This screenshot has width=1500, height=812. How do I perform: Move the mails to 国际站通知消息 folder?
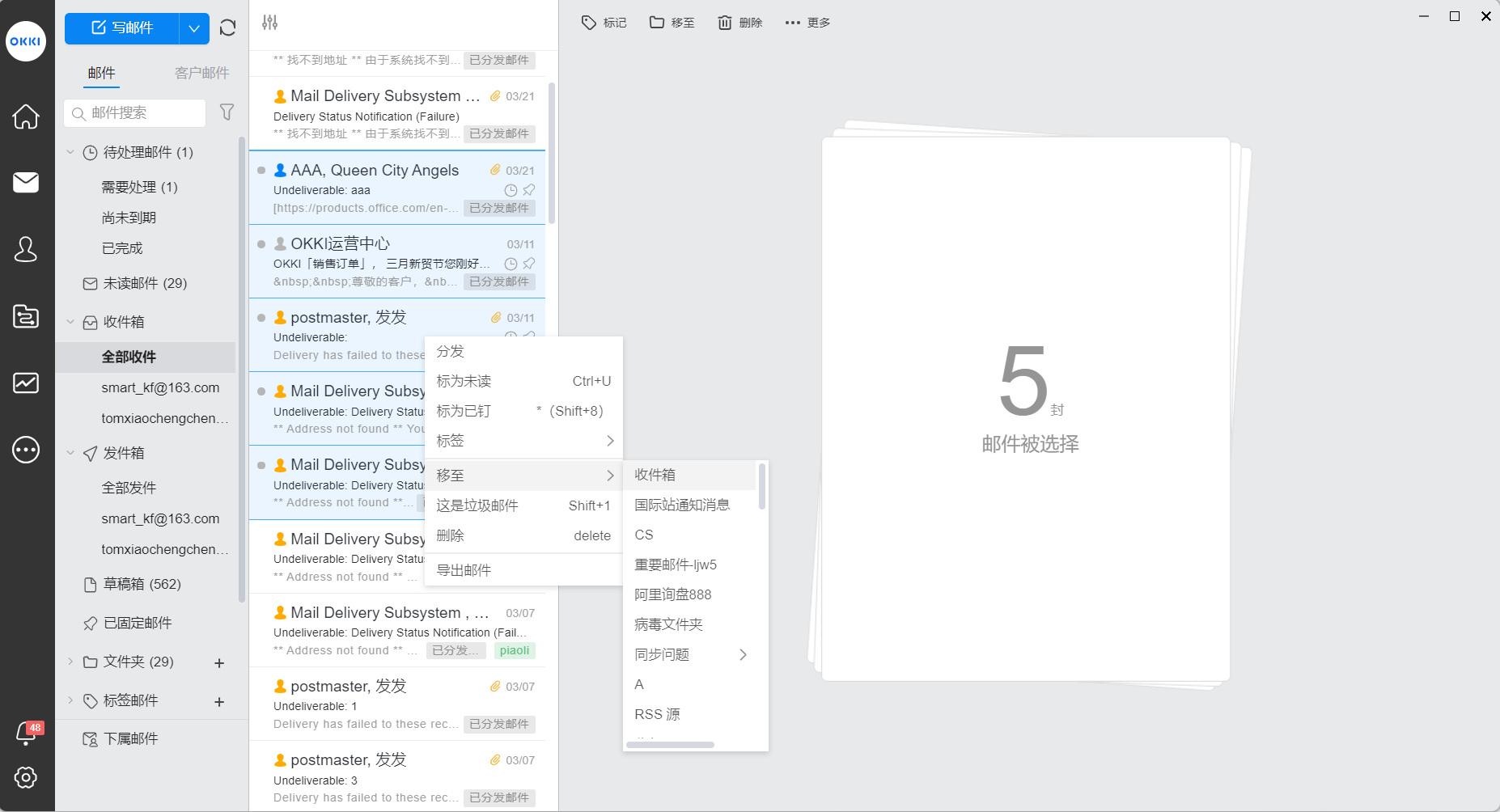[689, 505]
